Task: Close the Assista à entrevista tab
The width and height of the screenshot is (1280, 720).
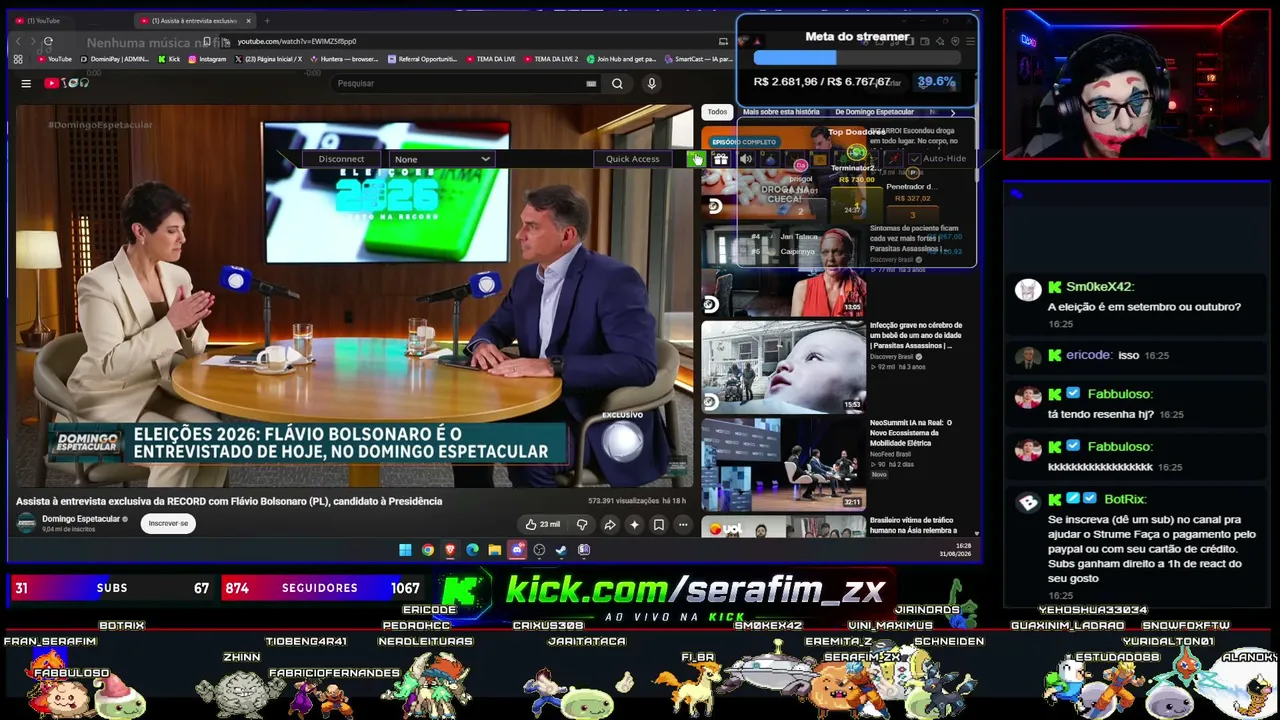Action: pyautogui.click(x=249, y=20)
